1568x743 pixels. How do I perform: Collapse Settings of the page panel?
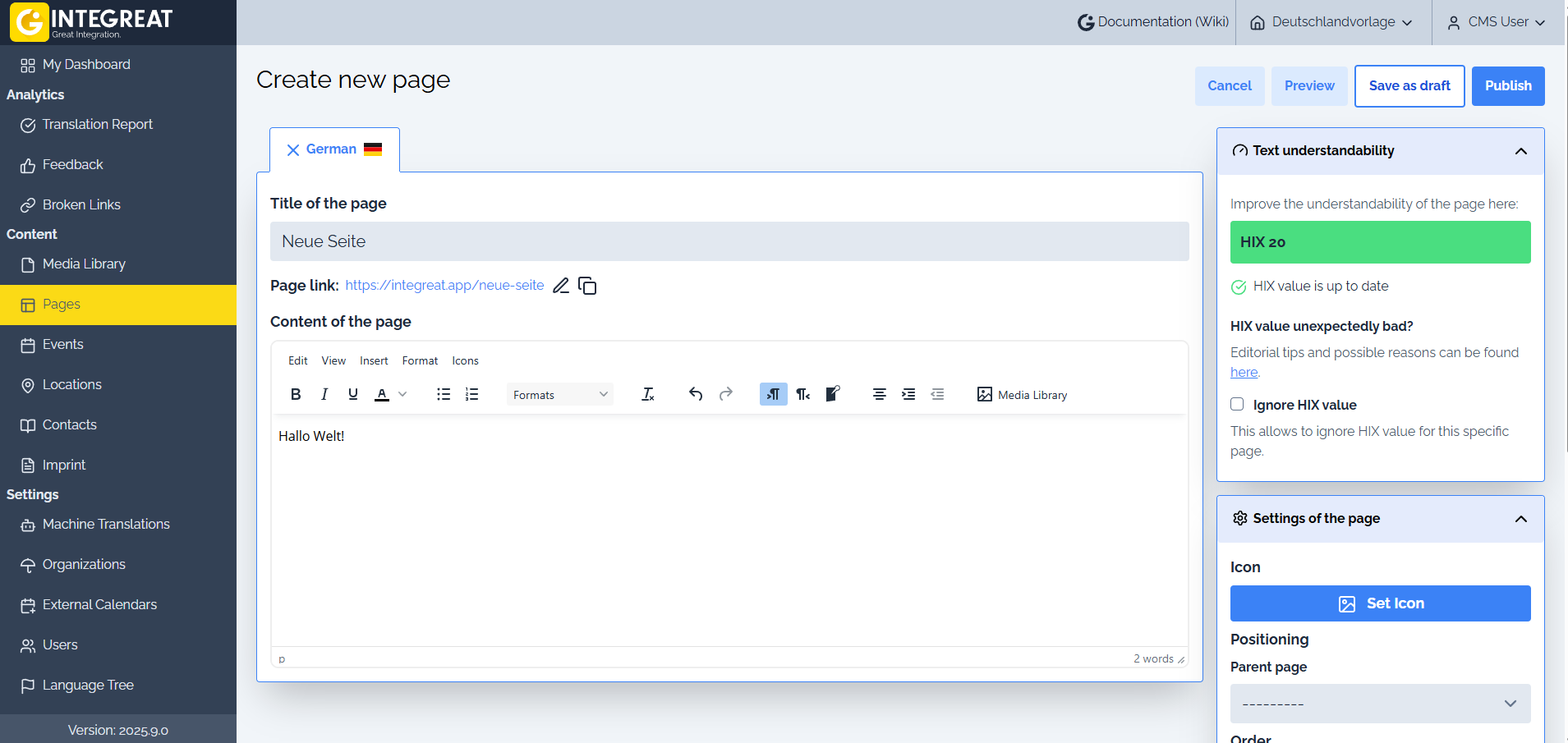[1521, 519]
